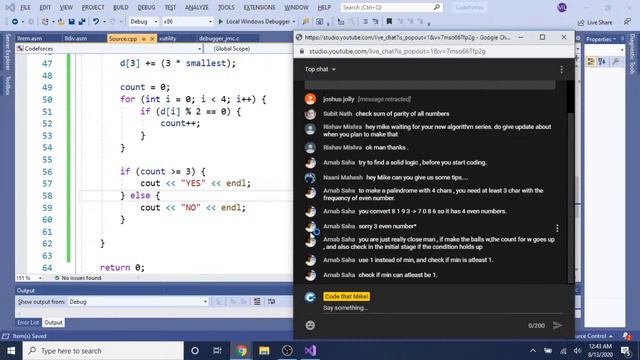Open the live chat three-dot options menu

pyautogui.click(x=561, y=69)
